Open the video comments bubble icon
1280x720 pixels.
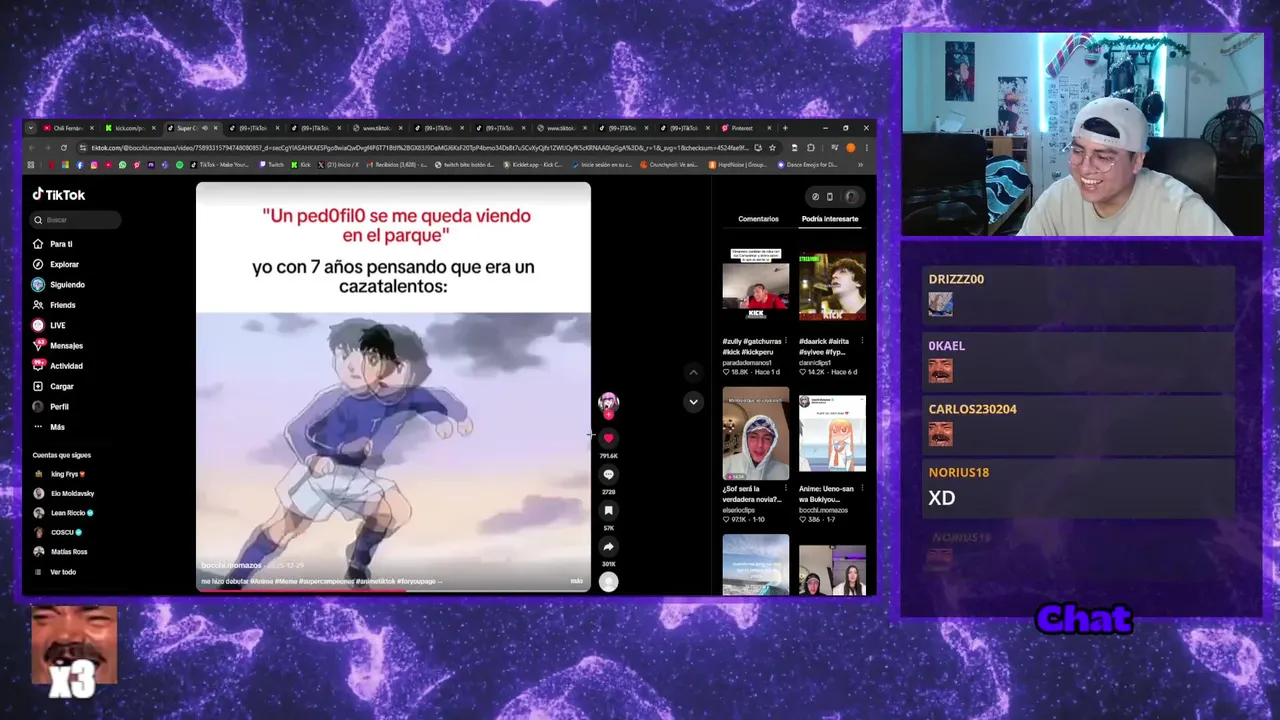[x=608, y=474]
